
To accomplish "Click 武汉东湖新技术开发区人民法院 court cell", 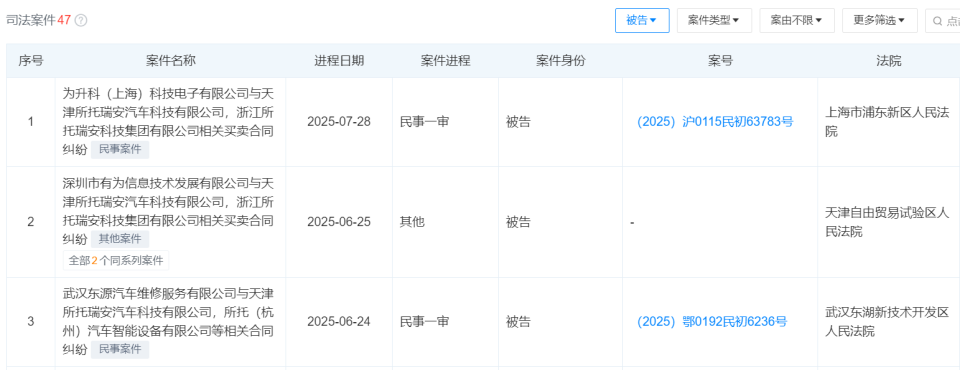I will coord(887,322).
